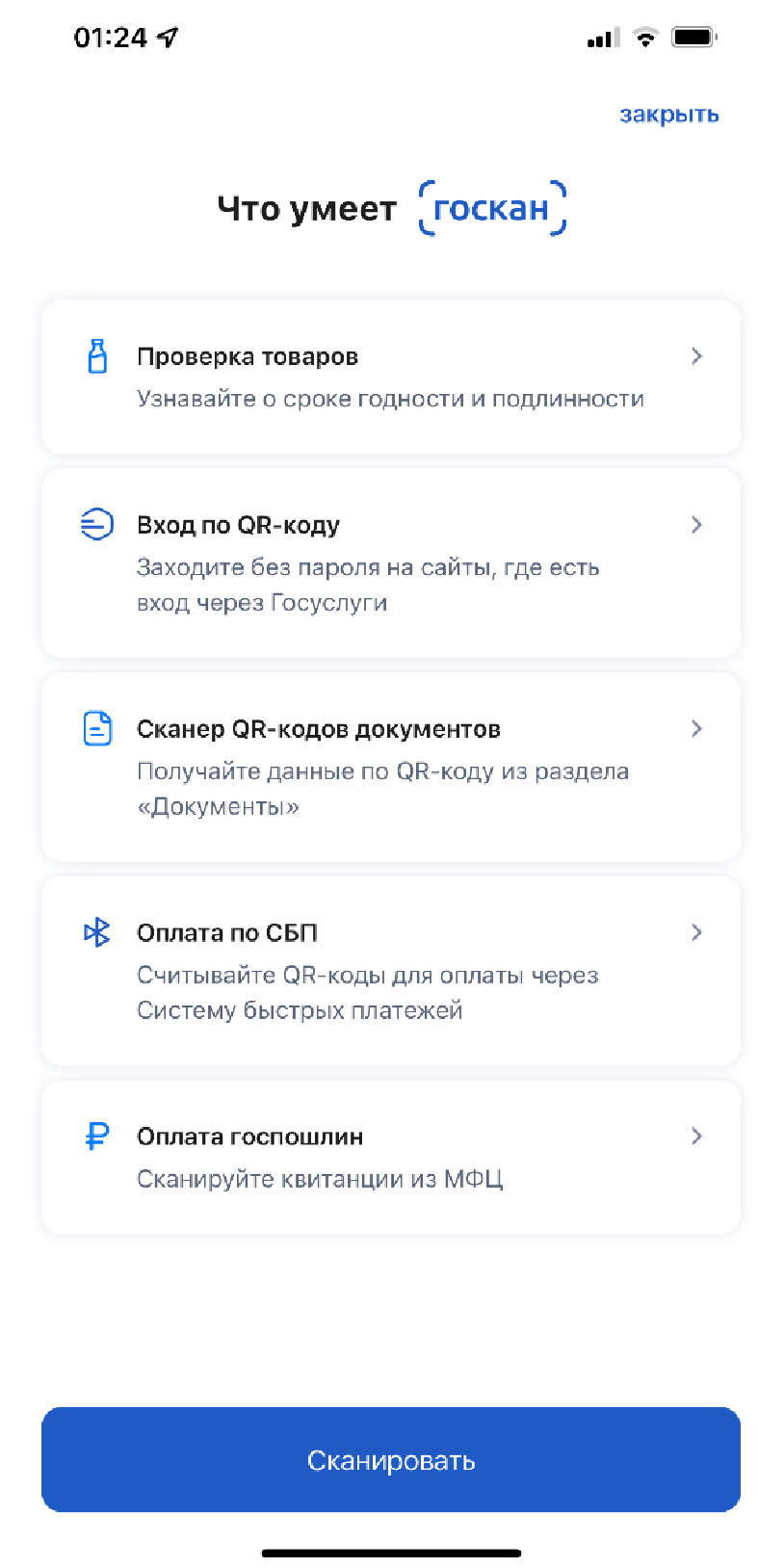
Task: Tap the home indicator bar
Action: [x=391, y=1553]
